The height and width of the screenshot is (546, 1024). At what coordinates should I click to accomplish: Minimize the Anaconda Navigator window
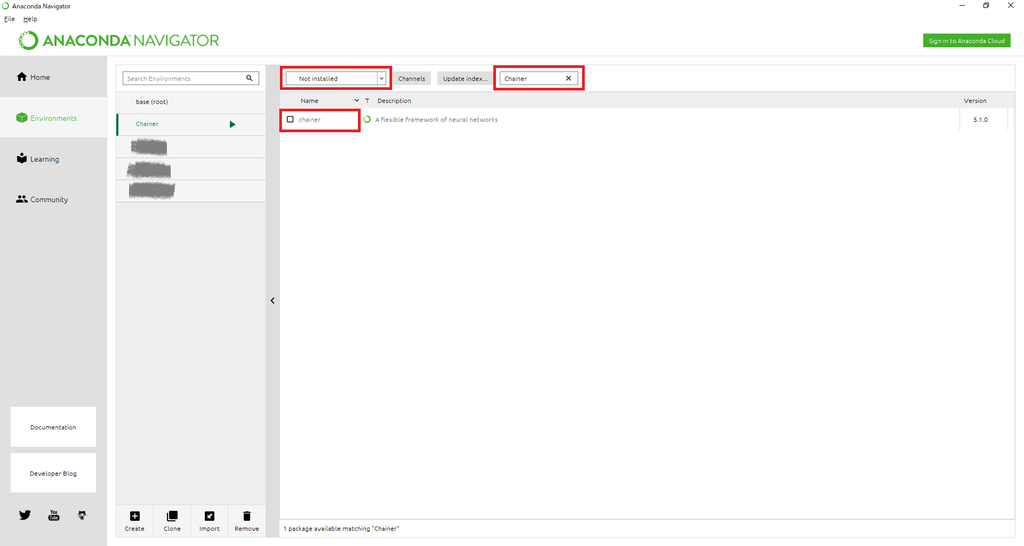click(962, 5)
